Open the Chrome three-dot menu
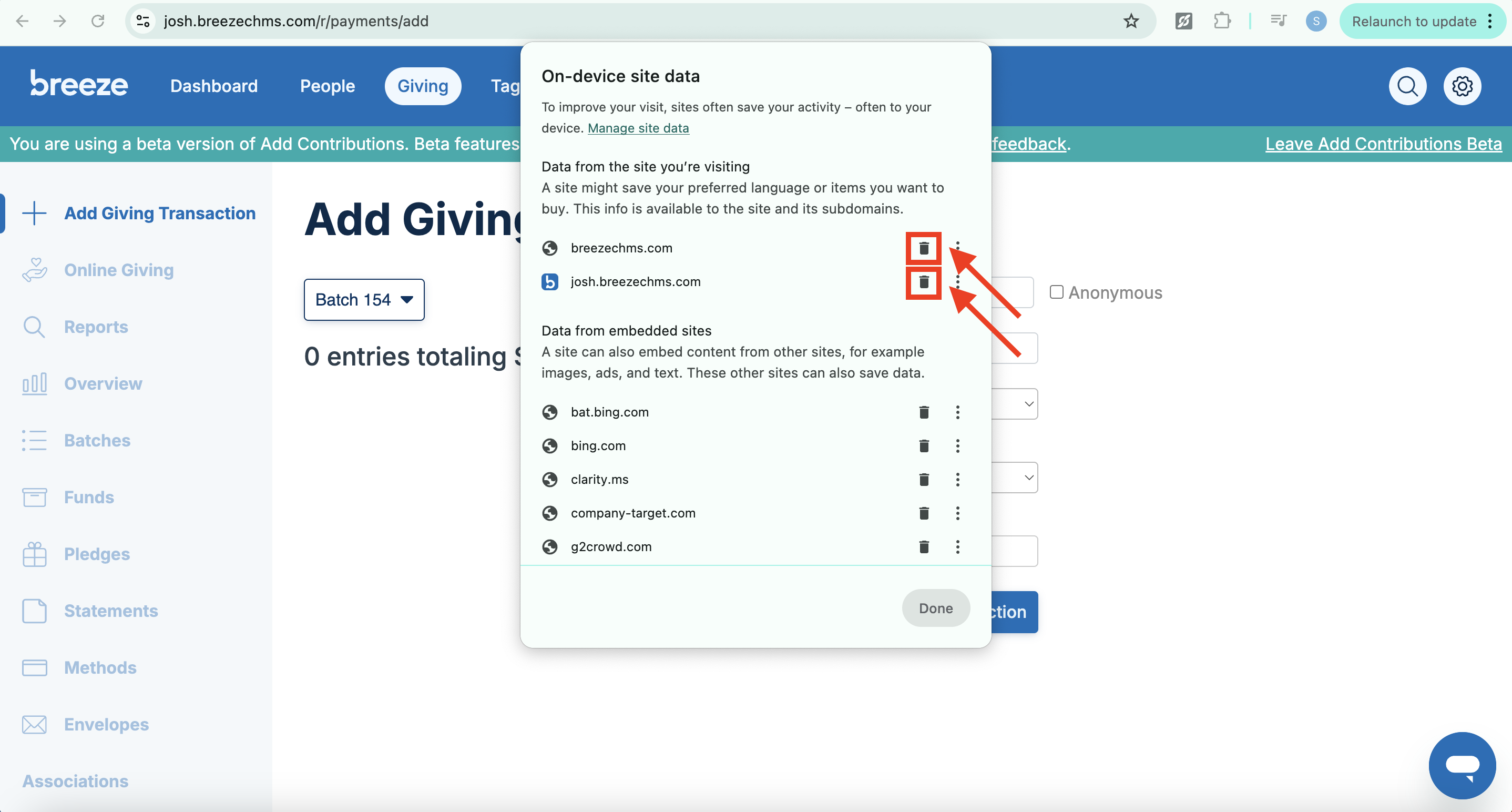The height and width of the screenshot is (812, 1512). tap(1490, 21)
